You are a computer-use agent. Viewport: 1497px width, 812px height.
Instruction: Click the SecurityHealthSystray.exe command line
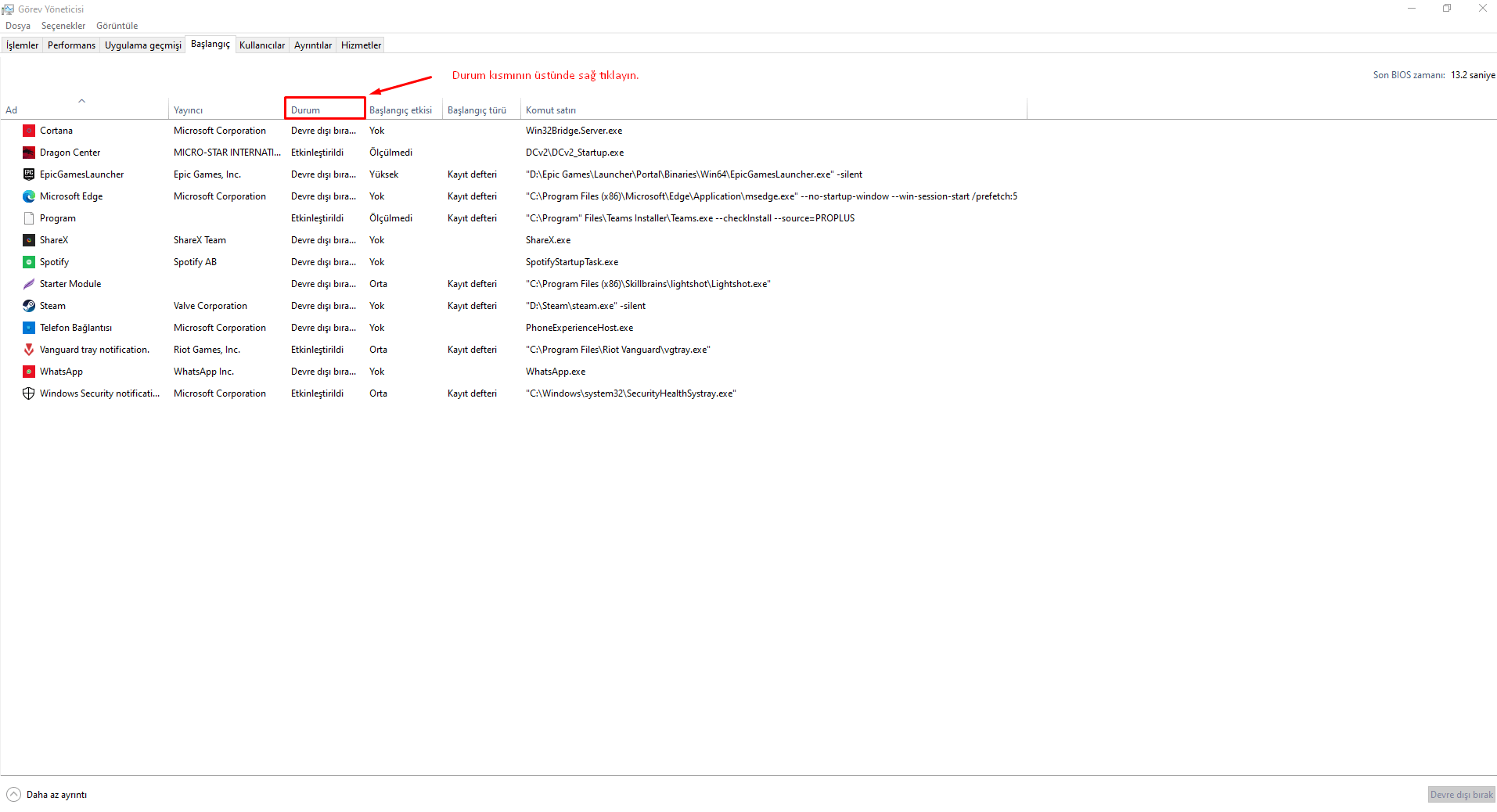631,393
